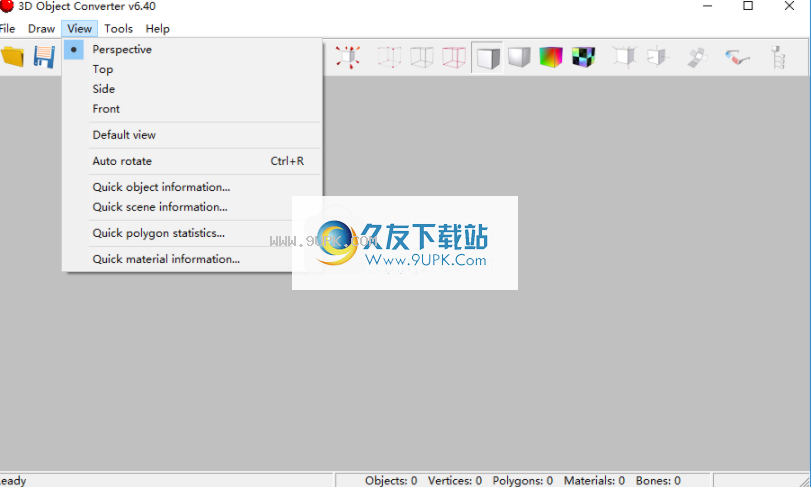Select the light pink wireframe cube with vertex dots
This screenshot has width=811, height=487.
[x=389, y=57]
